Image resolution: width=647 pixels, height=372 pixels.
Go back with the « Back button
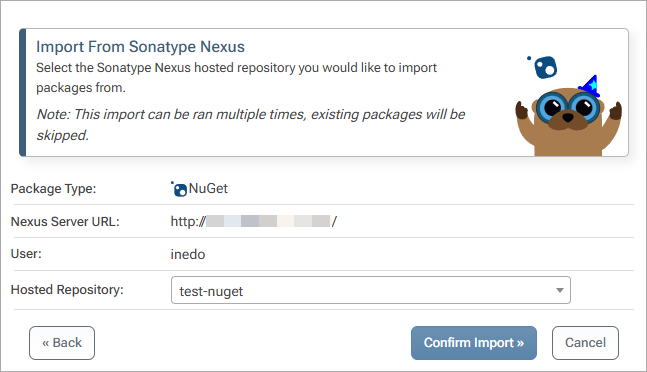tap(62, 343)
